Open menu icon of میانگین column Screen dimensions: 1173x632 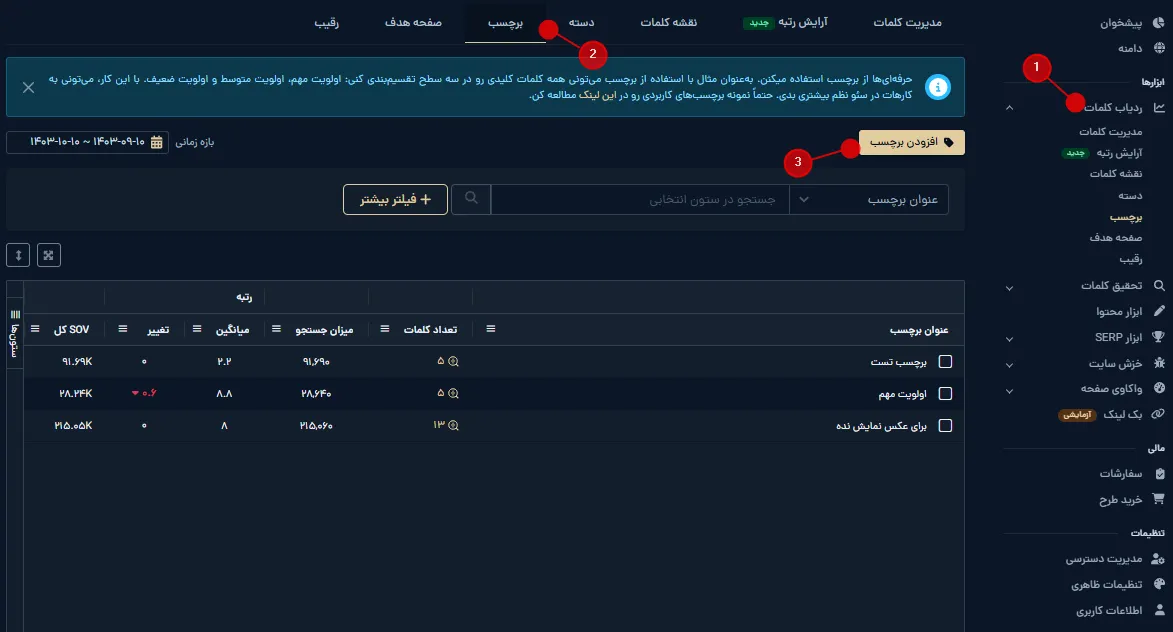coord(197,329)
